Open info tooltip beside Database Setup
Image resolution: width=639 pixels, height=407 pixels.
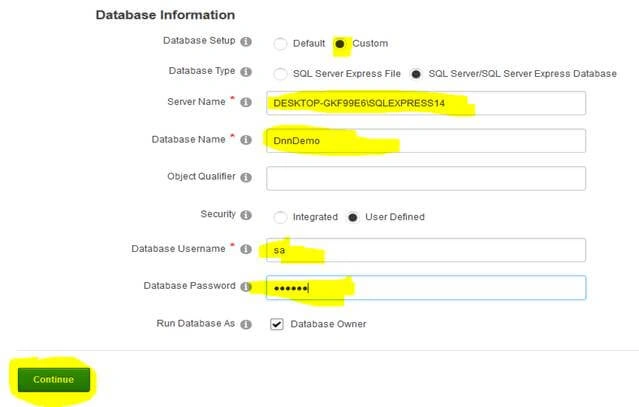click(246, 42)
